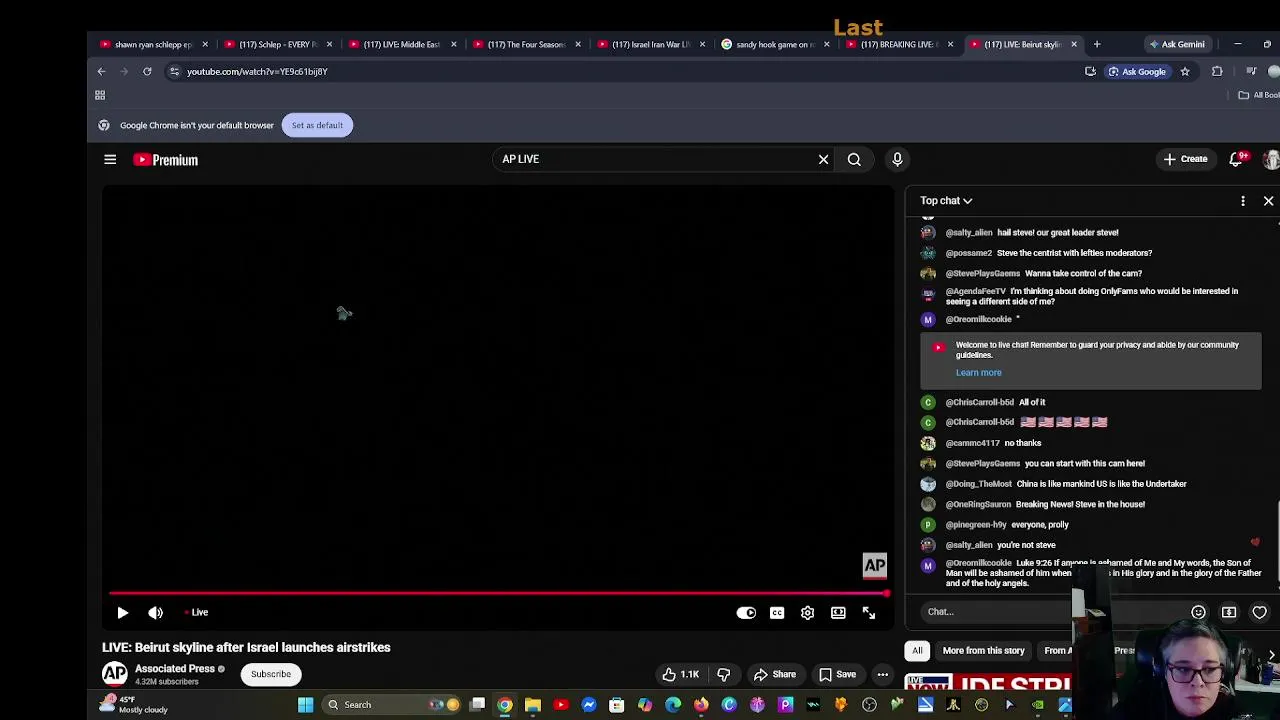Open the Associated Press channel avatar
1280x720 pixels.
[x=115, y=674]
